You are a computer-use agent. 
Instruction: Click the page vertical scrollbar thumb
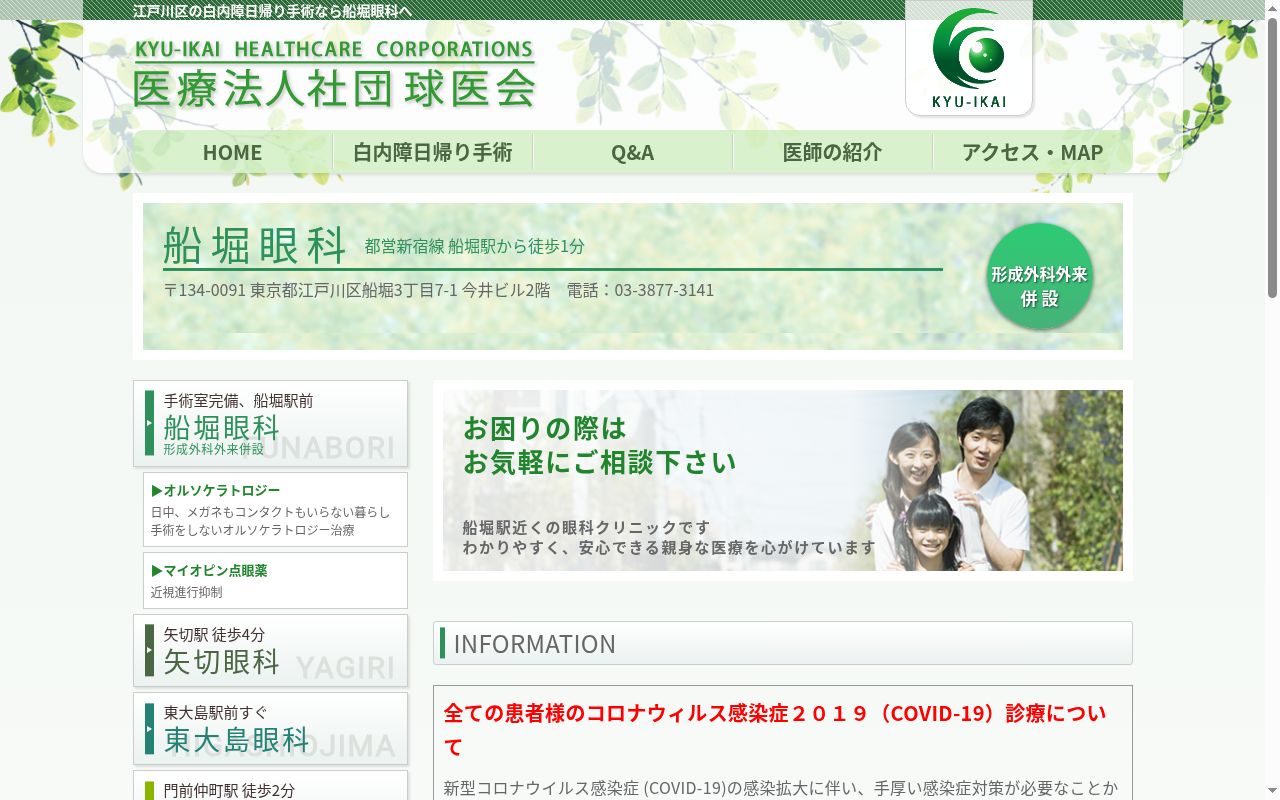(1272, 157)
